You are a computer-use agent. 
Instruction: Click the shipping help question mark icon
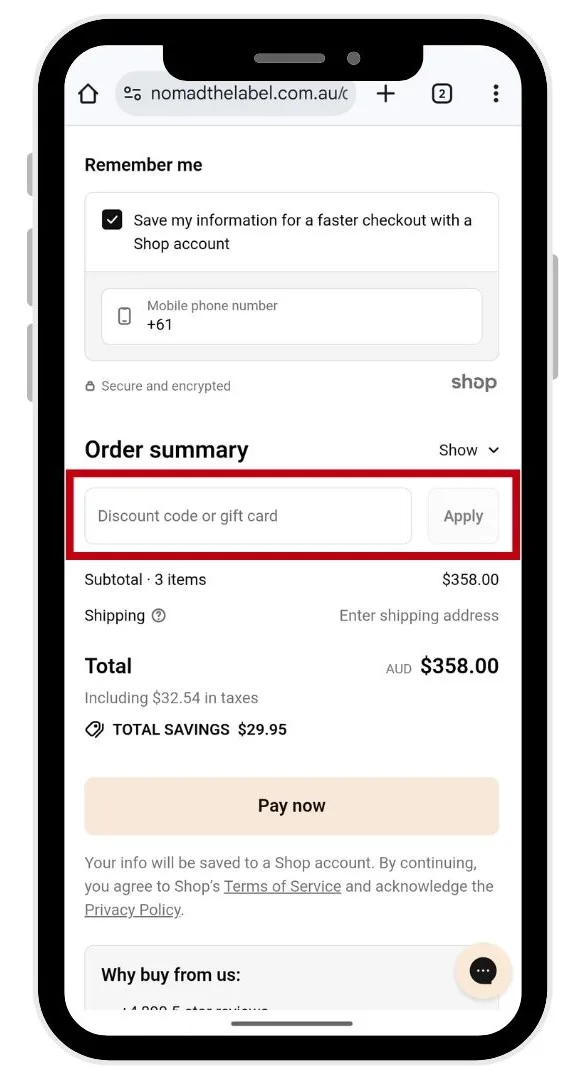tap(158, 616)
